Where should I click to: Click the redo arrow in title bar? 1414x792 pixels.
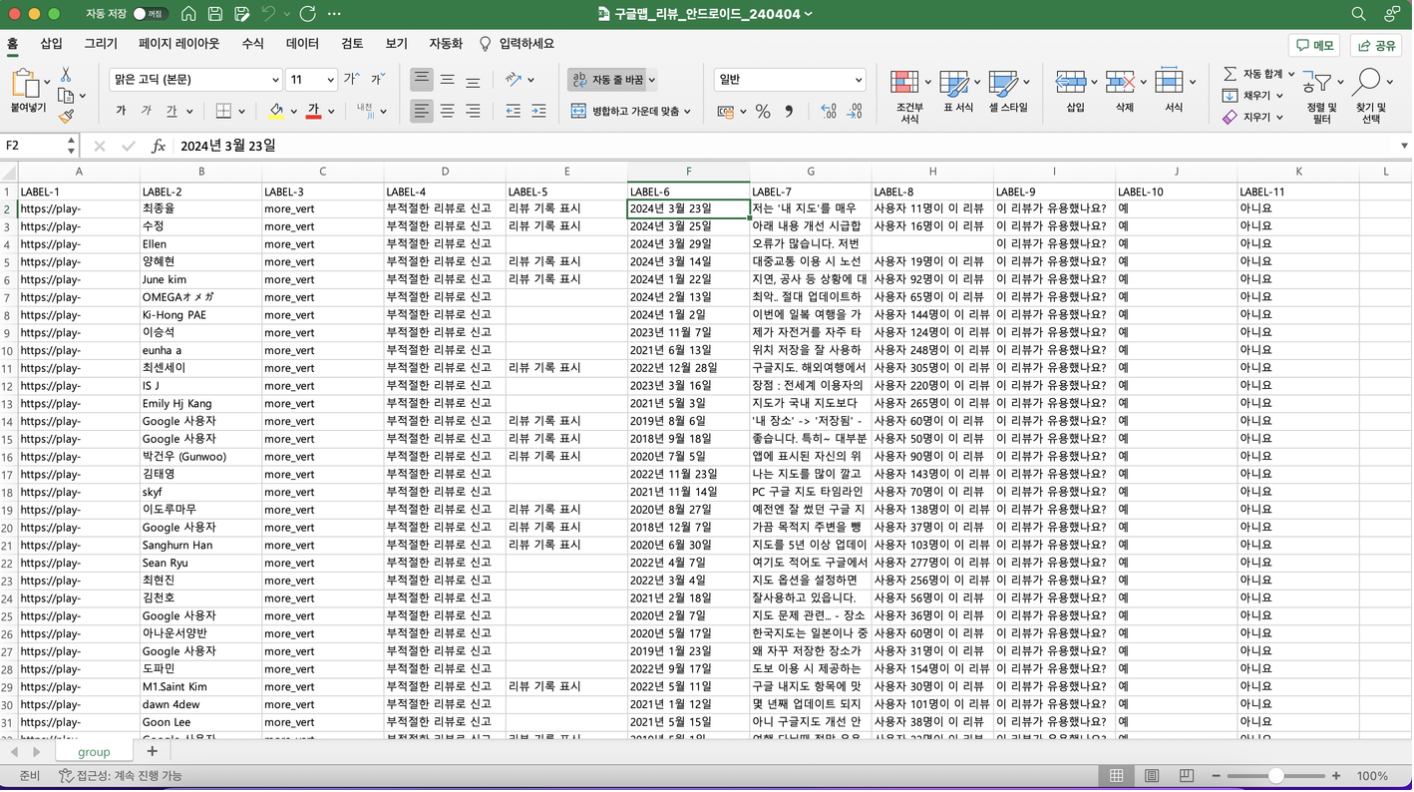tap(307, 14)
